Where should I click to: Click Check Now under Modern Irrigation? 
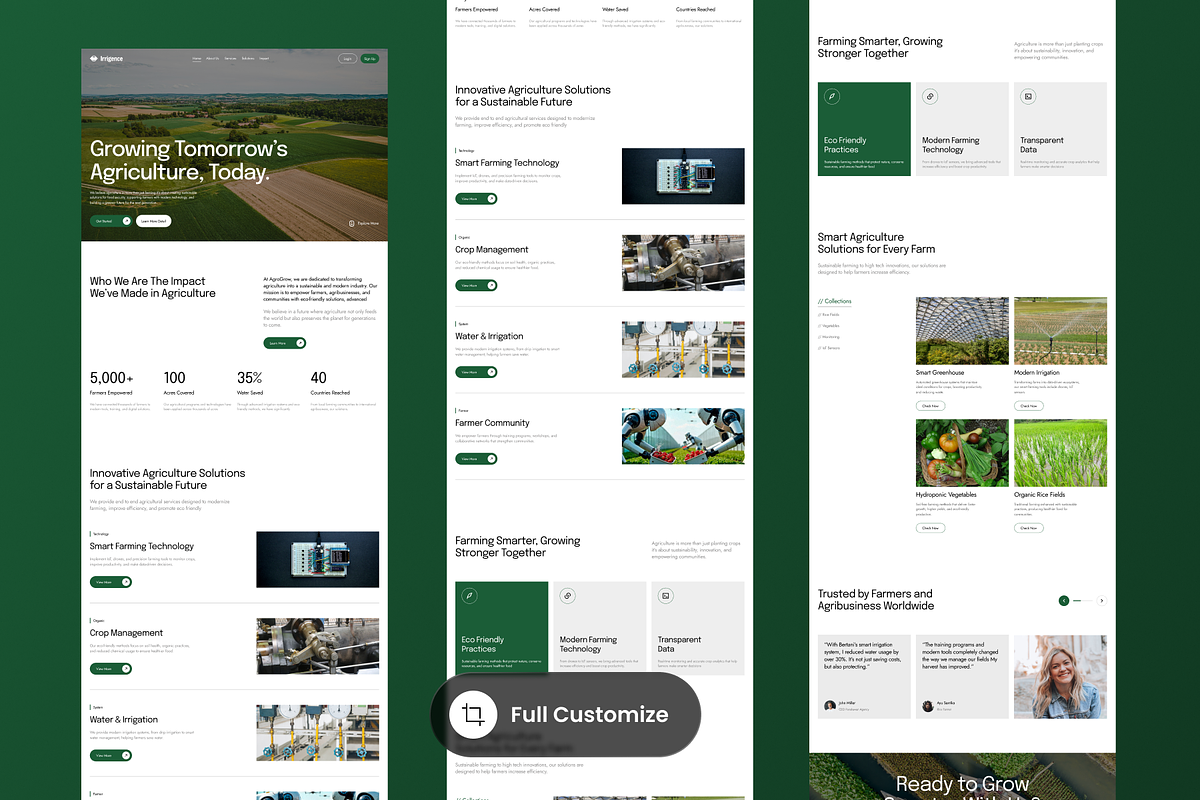pos(1028,406)
